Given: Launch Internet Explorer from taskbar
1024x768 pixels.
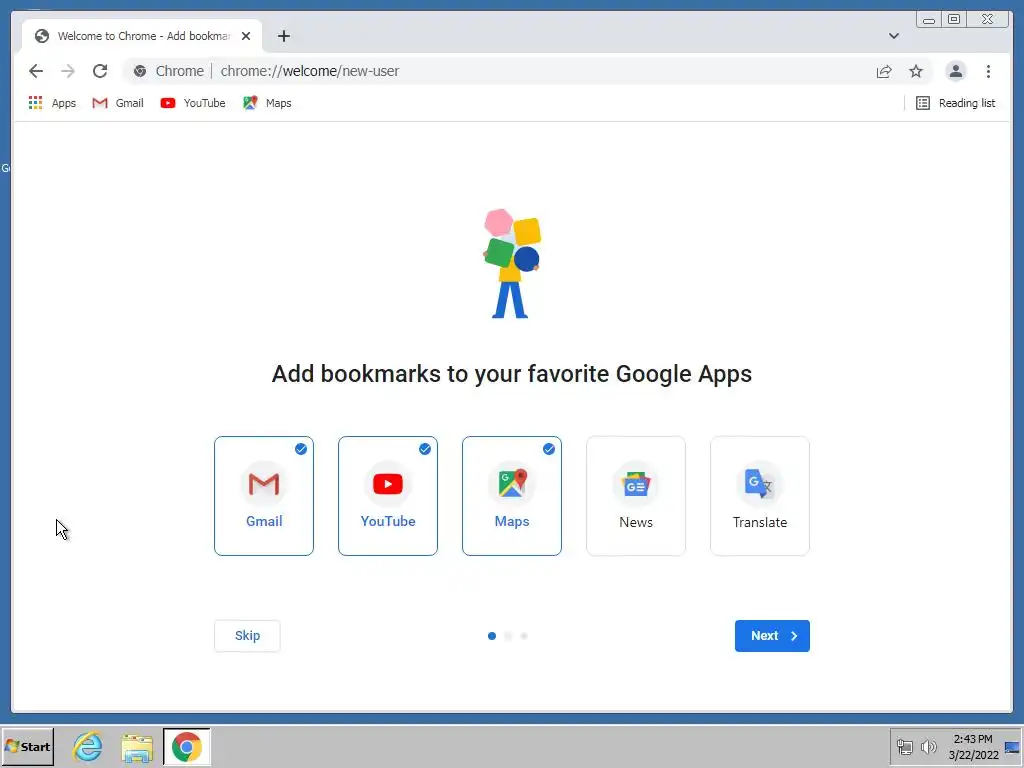Looking at the screenshot, I should click(88, 746).
